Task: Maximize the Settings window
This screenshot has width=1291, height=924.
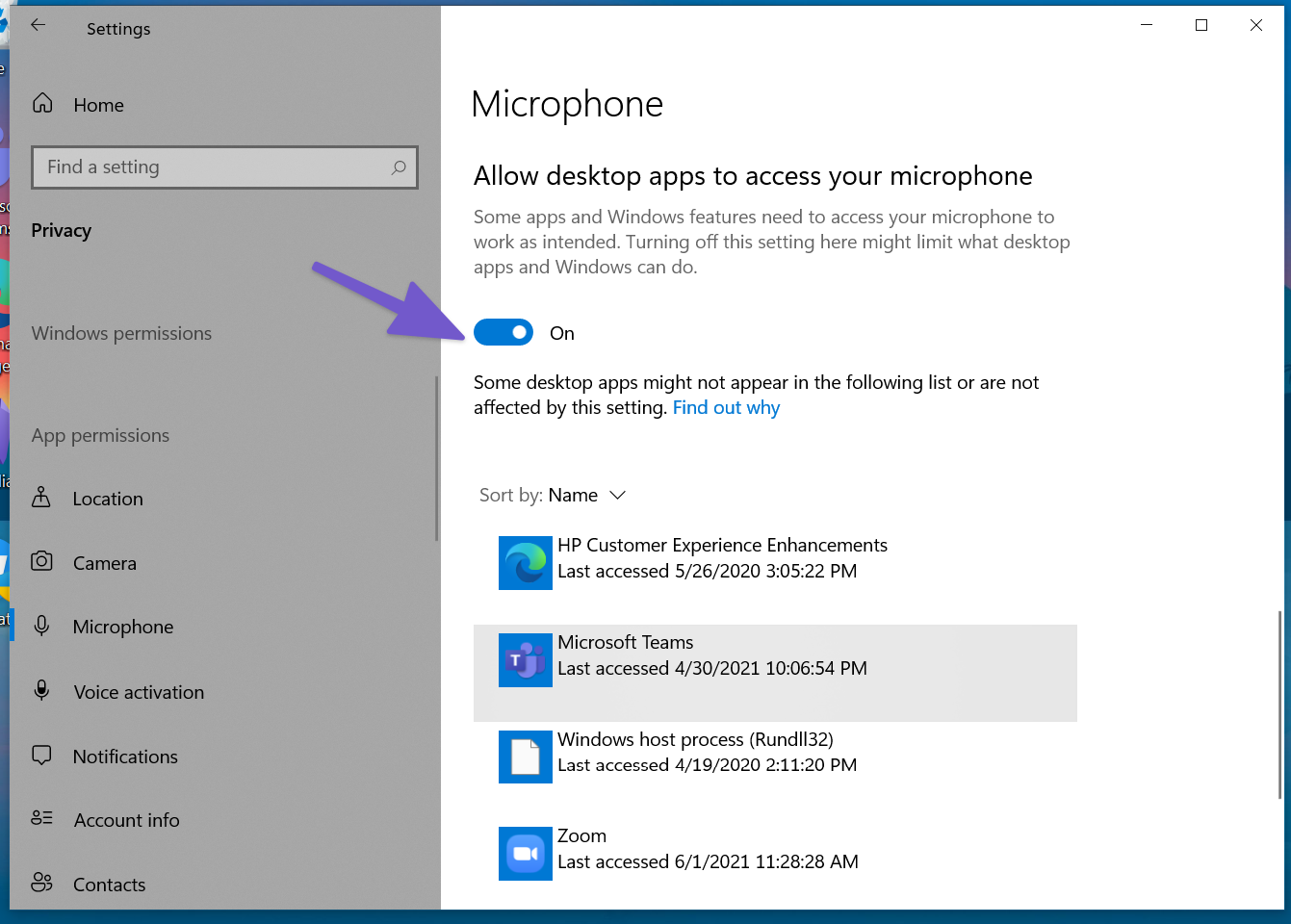Action: [1201, 25]
